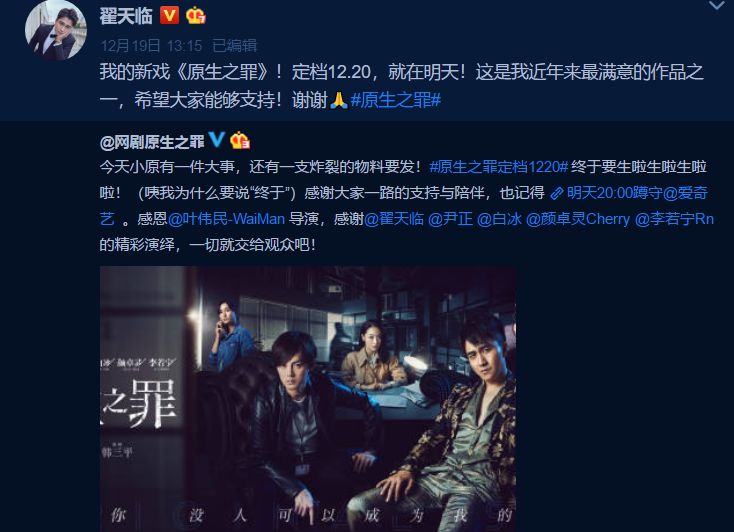
Task: Open the @白冰 mention
Action: [x=499, y=219]
